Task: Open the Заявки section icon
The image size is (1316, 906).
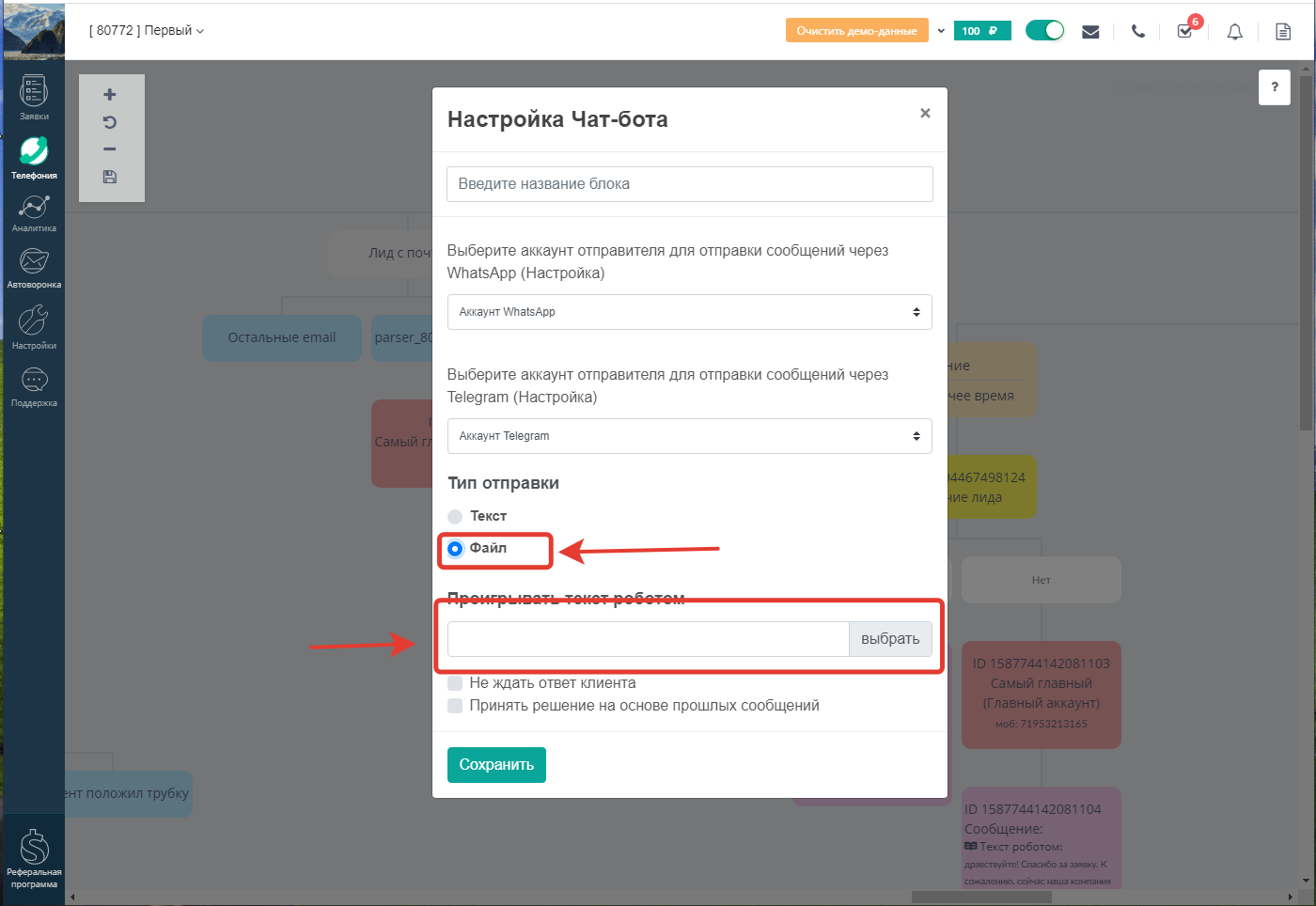Action: click(x=34, y=91)
